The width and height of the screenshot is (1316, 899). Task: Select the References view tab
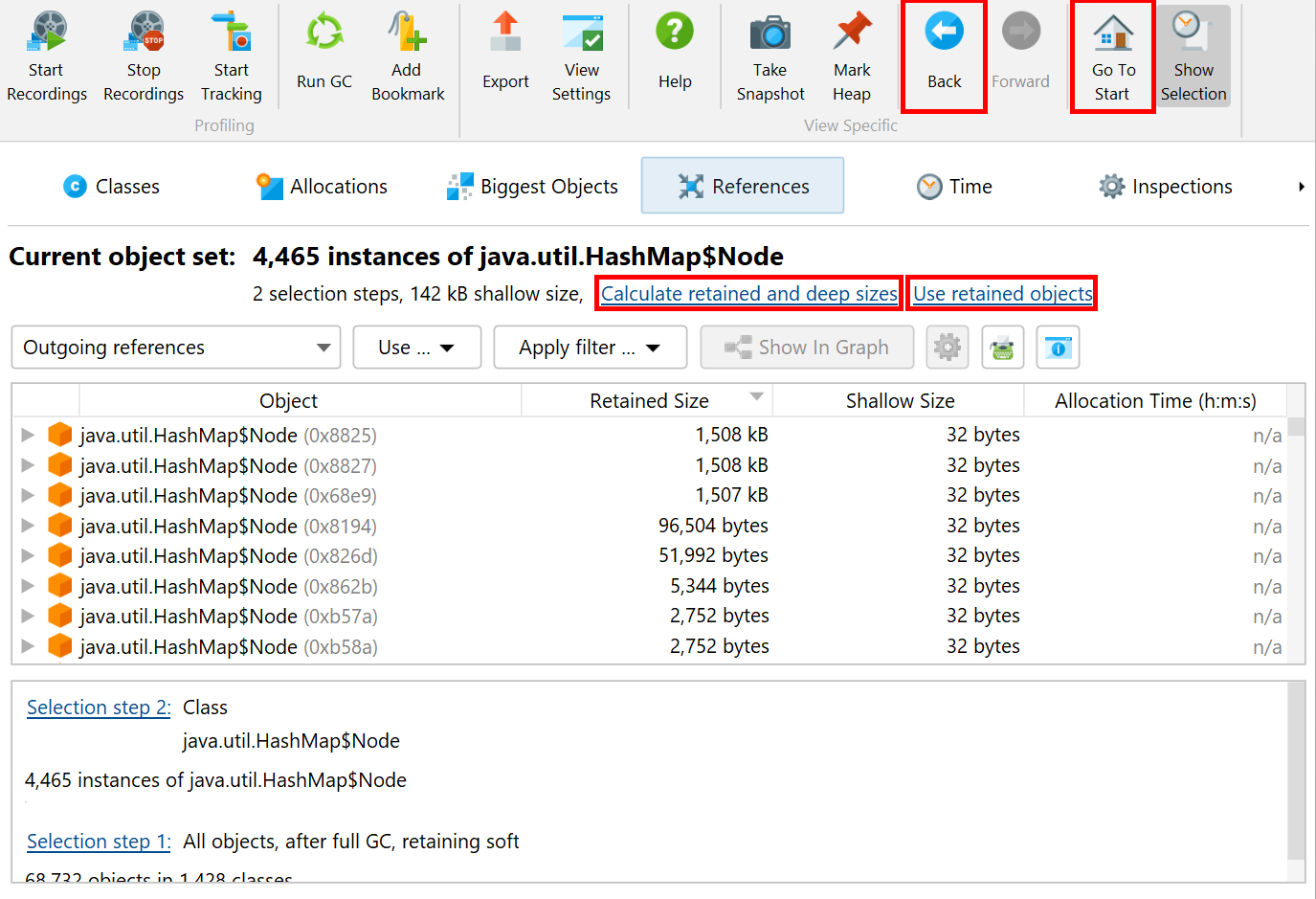743,186
